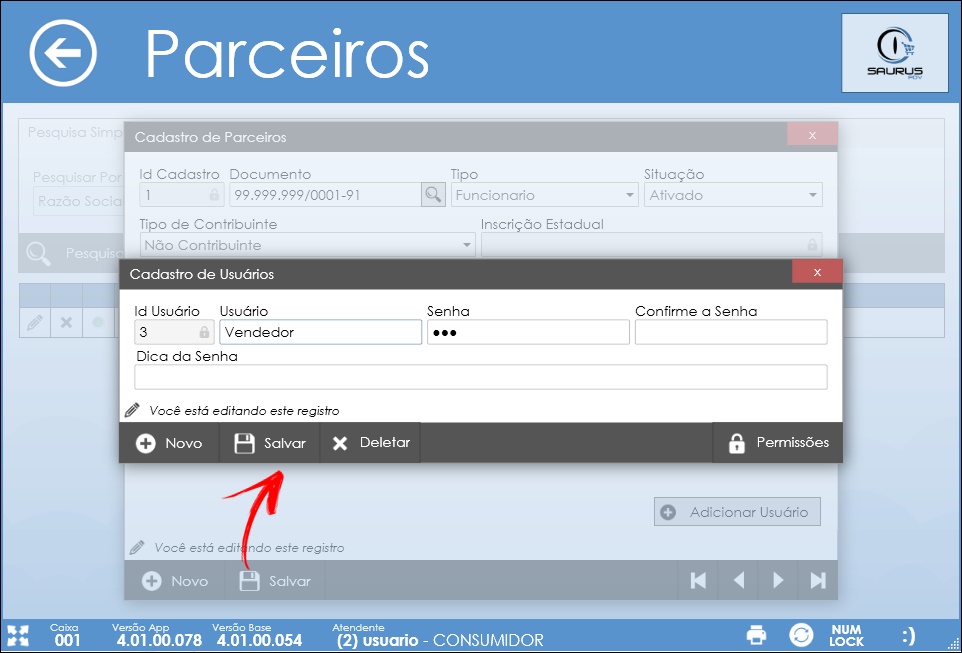
Task: Close the Cadastro de Usuários dialog
Action: click(817, 272)
